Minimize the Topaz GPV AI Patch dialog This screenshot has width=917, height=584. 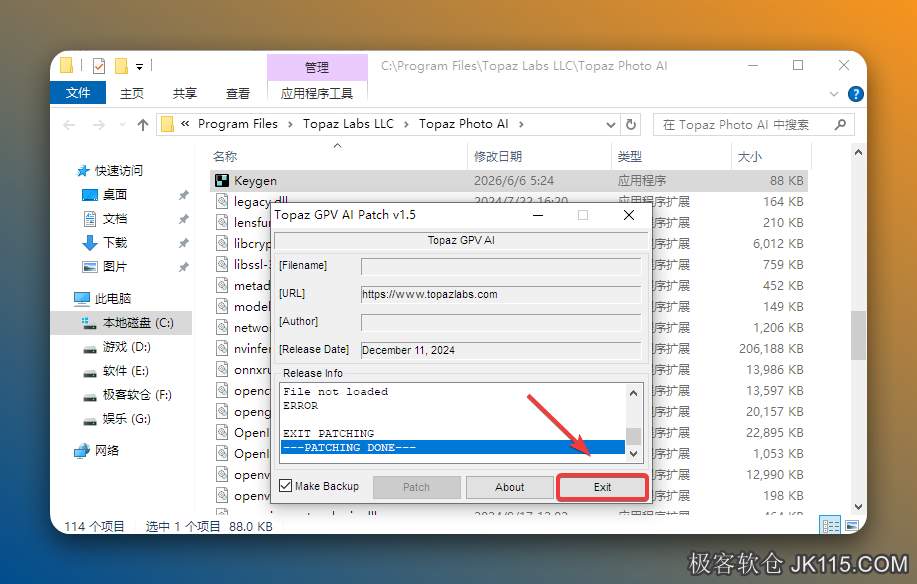pos(538,215)
